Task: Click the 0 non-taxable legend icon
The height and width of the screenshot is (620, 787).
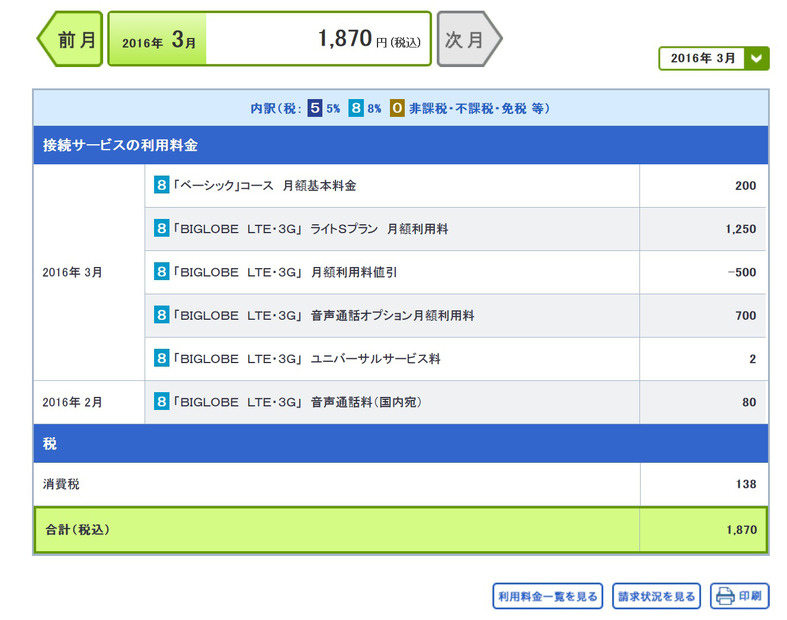Action: (x=397, y=108)
